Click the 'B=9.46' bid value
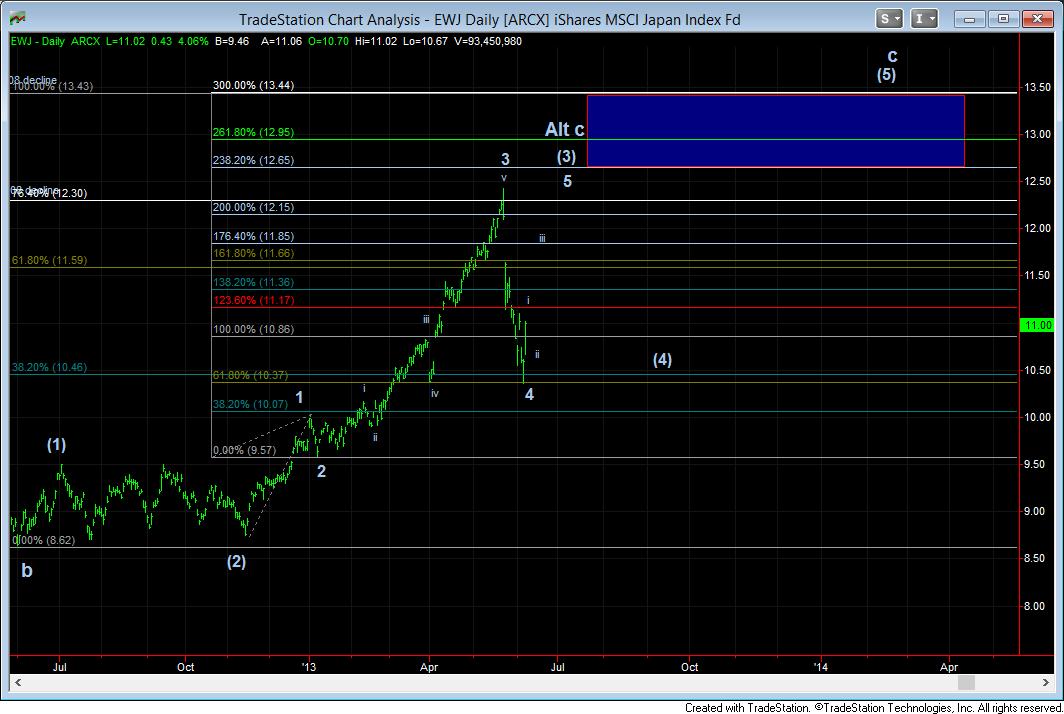Image resolution: width=1064 pixels, height=714 pixels. click(x=232, y=41)
